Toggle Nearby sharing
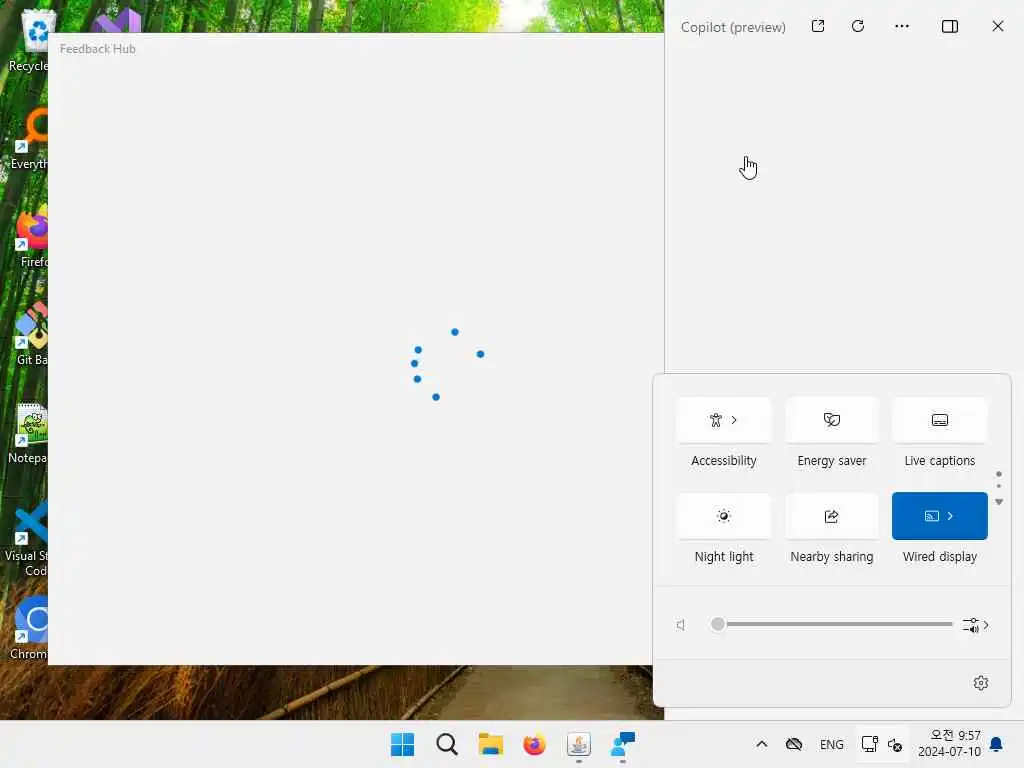1024x768 pixels. point(831,516)
